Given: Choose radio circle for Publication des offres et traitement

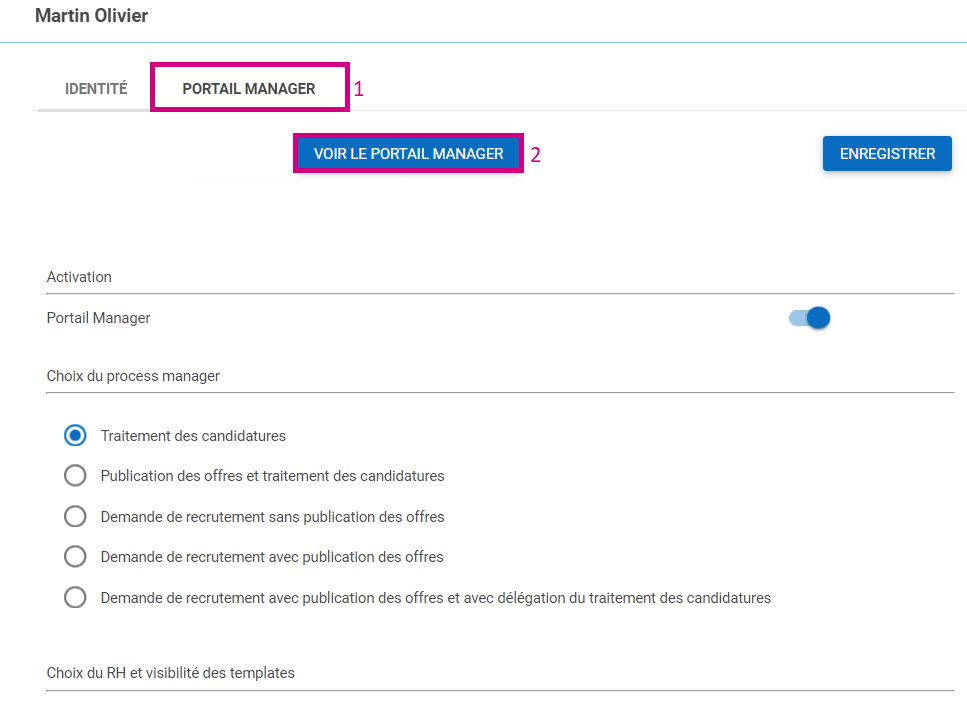Looking at the screenshot, I should (75, 476).
